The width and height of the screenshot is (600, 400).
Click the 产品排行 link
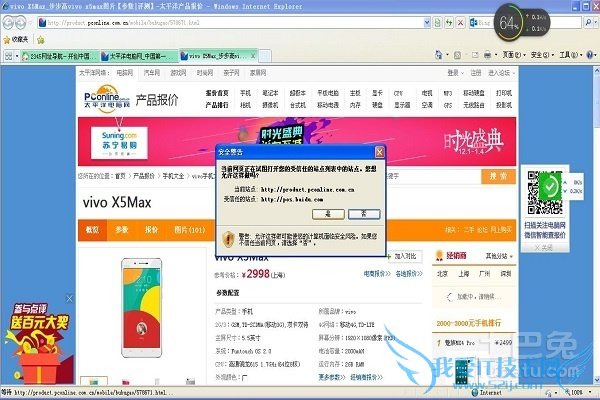pyautogui.click(x=217, y=105)
